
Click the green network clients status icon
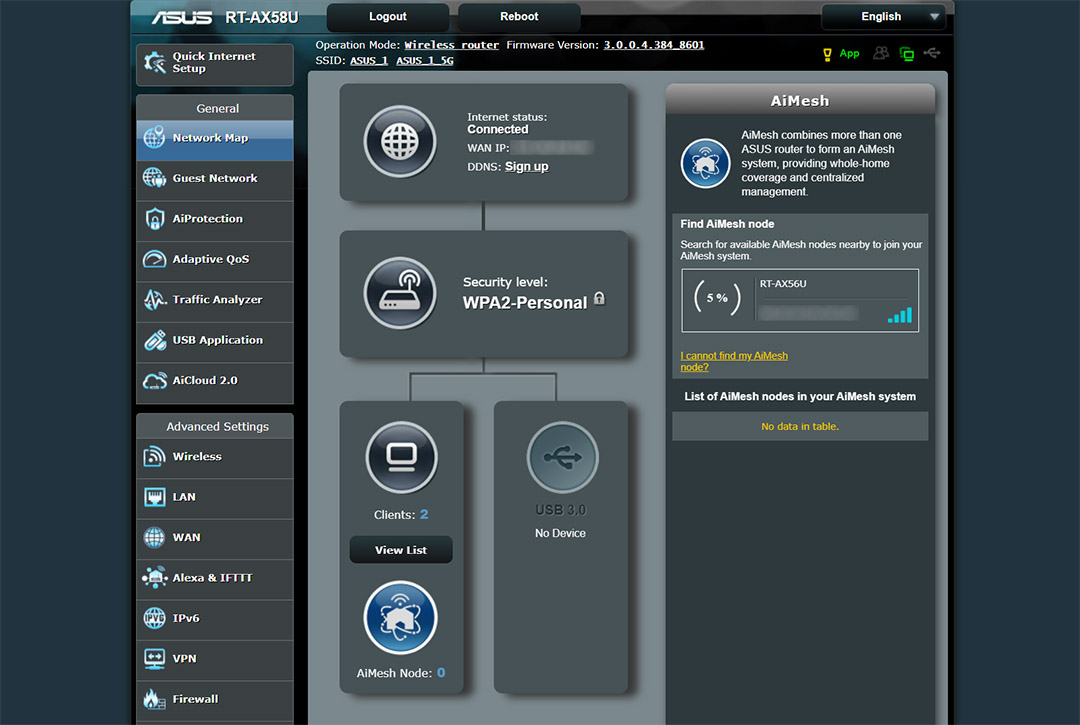(x=907, y=54)
